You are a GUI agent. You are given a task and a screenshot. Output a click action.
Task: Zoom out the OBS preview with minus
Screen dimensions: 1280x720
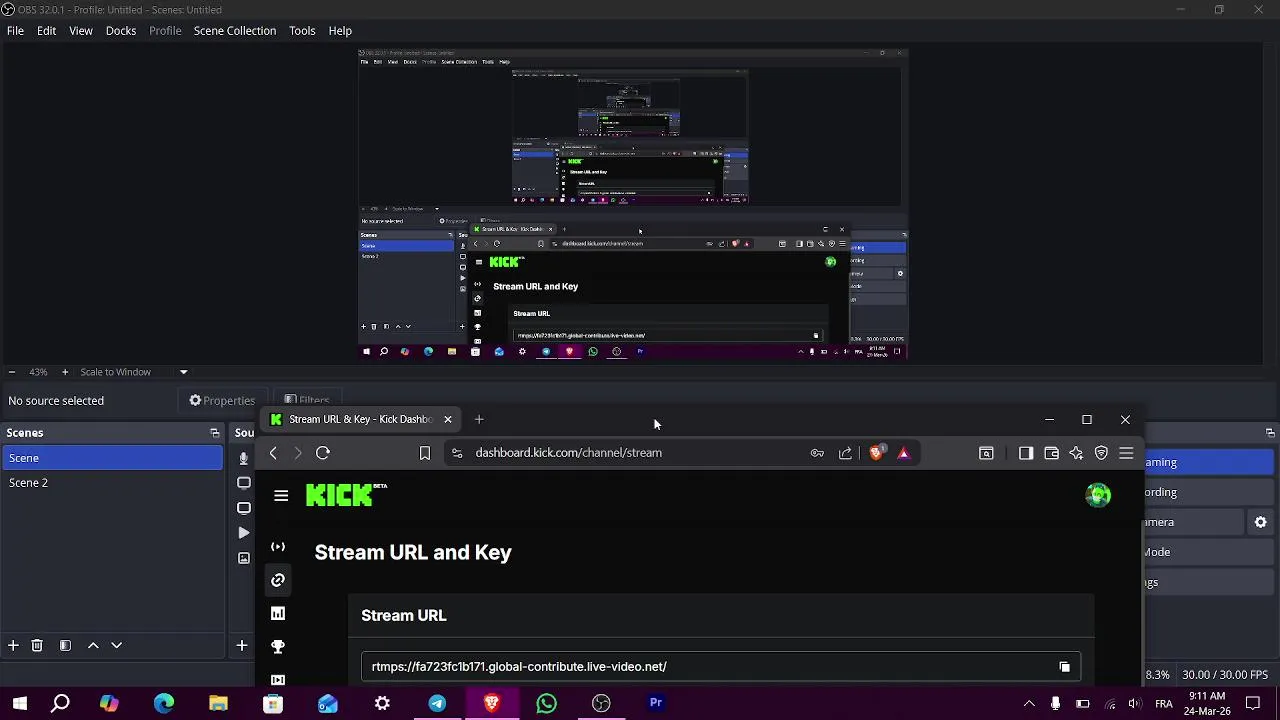(x=11, y=372)
